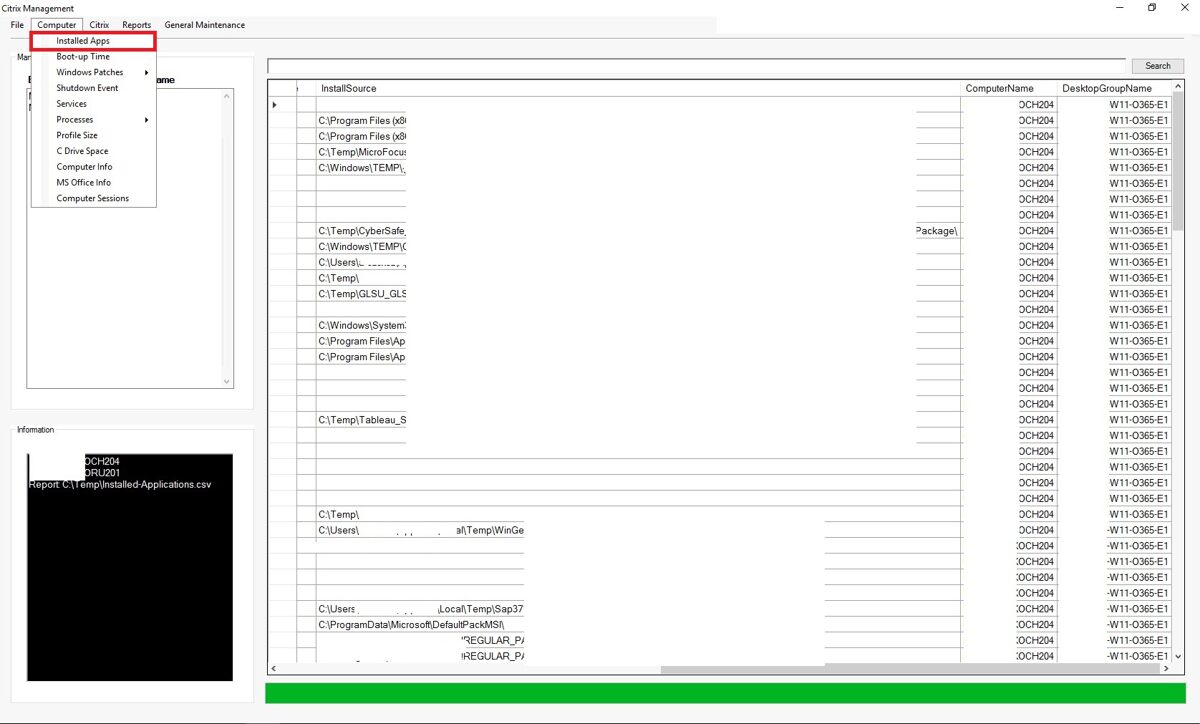Click the grid horizontal scrollbar thumb
Viewport: 1200px width, 724px height.
pyautogui.click(x=908, y=669)
